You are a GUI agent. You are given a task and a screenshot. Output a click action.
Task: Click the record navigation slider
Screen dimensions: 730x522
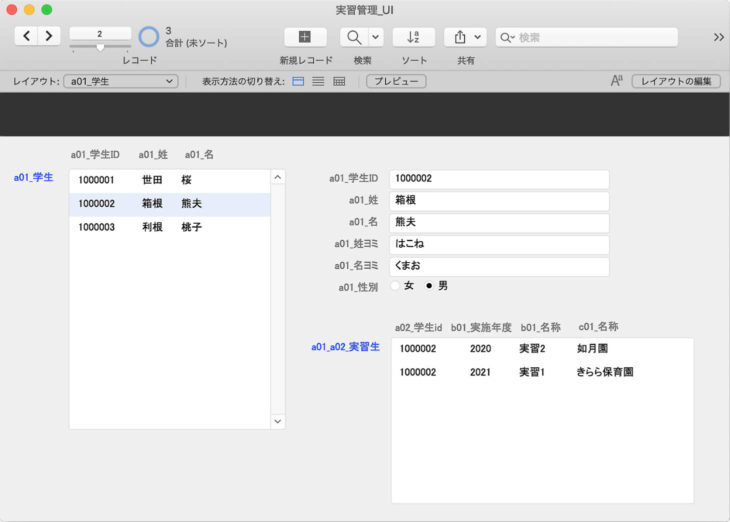[100, 47]
